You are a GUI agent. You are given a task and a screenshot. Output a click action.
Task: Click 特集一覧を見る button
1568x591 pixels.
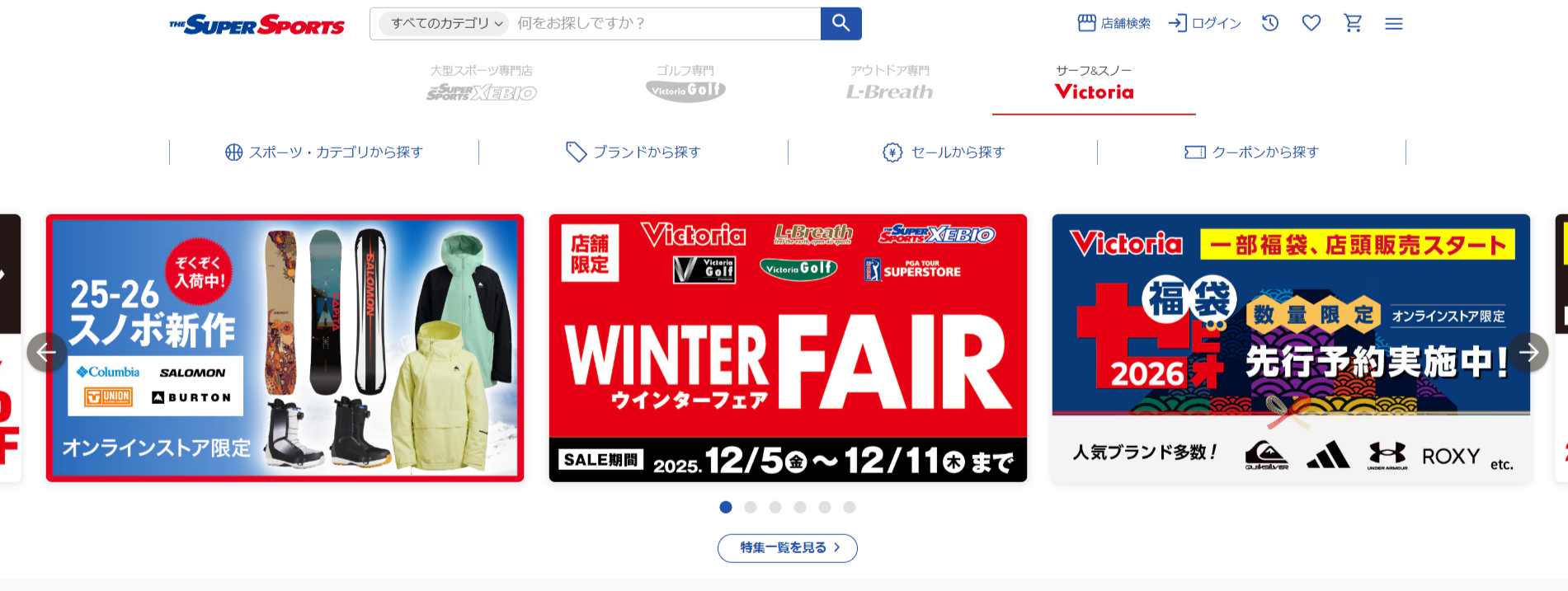[788, 548]
